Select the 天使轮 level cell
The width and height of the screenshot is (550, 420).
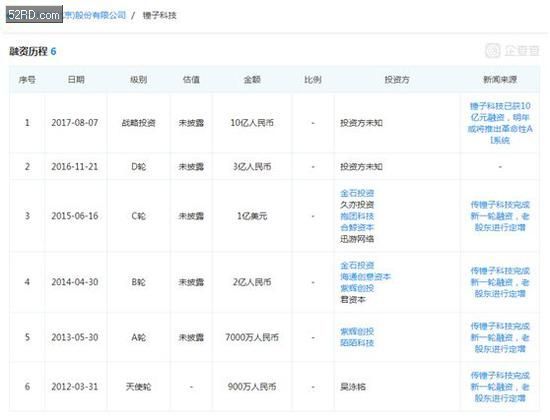click(139, 387)
